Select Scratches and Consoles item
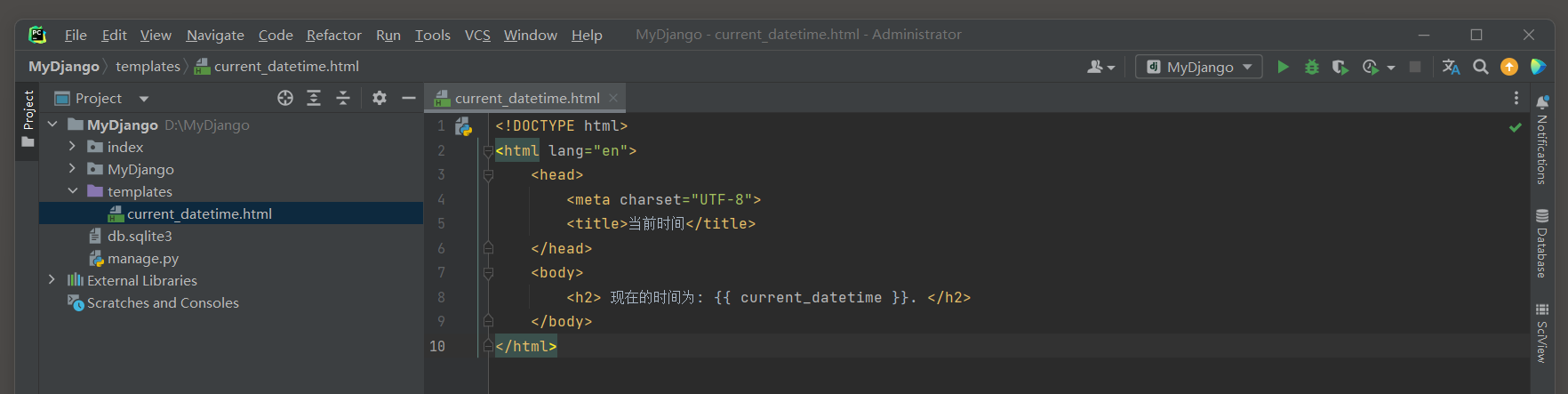This screenshot has height=394, width=1568. (231, 302)
